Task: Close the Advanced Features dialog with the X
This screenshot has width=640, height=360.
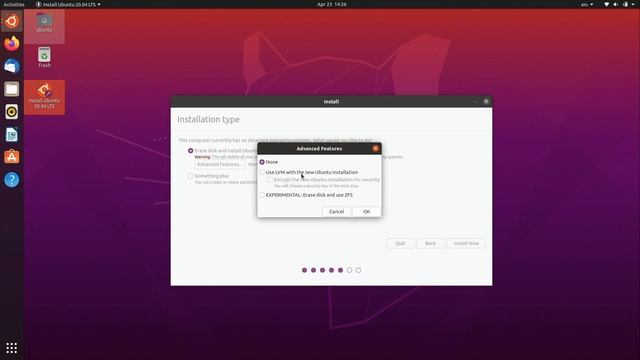Action: (375, 149)
